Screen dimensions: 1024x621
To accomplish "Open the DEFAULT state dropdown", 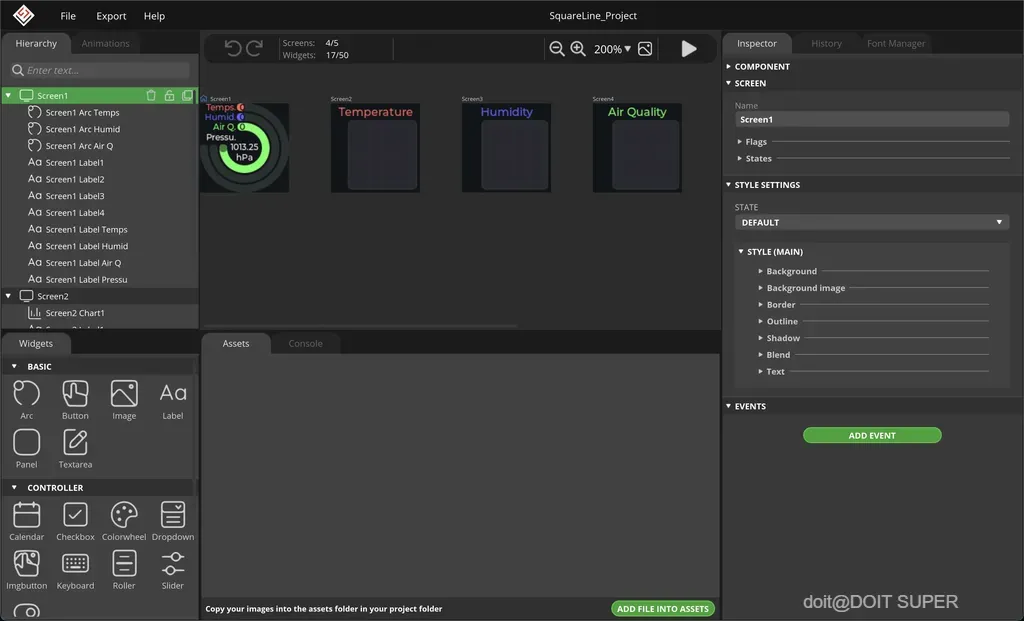I will (871, 223).
